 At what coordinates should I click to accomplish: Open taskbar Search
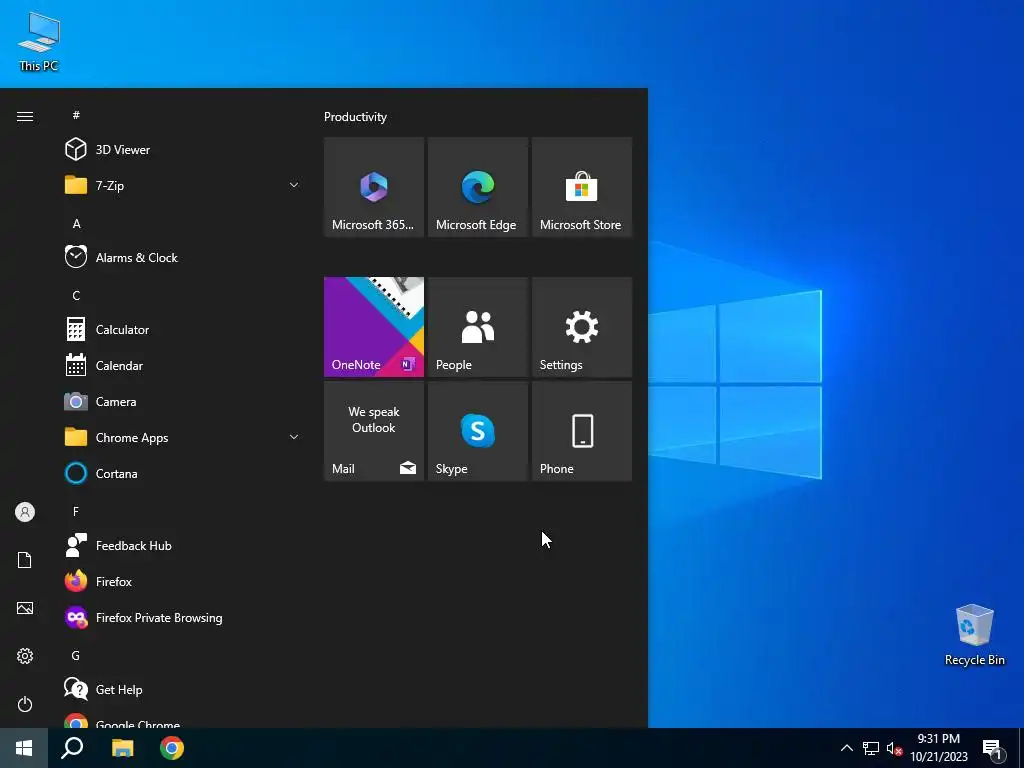pos(72,748)
